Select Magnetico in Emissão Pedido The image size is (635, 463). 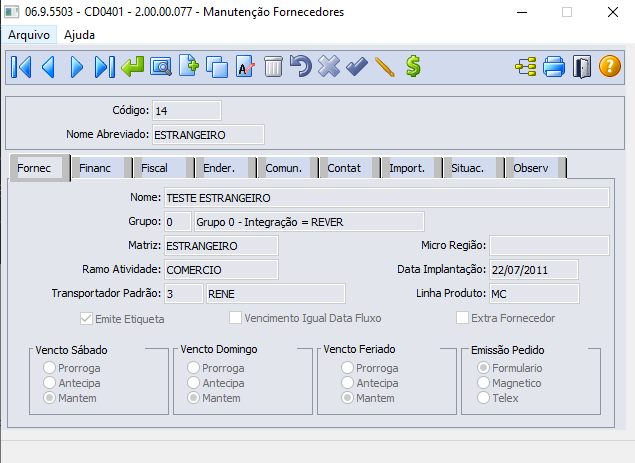(483, 382)
